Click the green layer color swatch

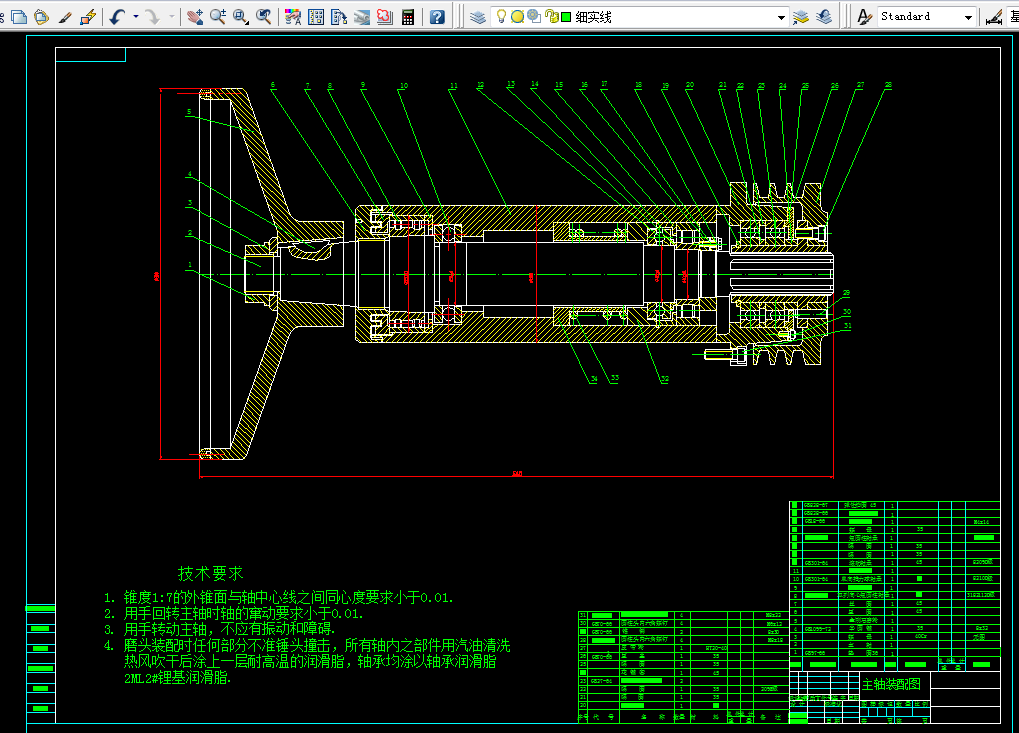(x=565, y=17)
